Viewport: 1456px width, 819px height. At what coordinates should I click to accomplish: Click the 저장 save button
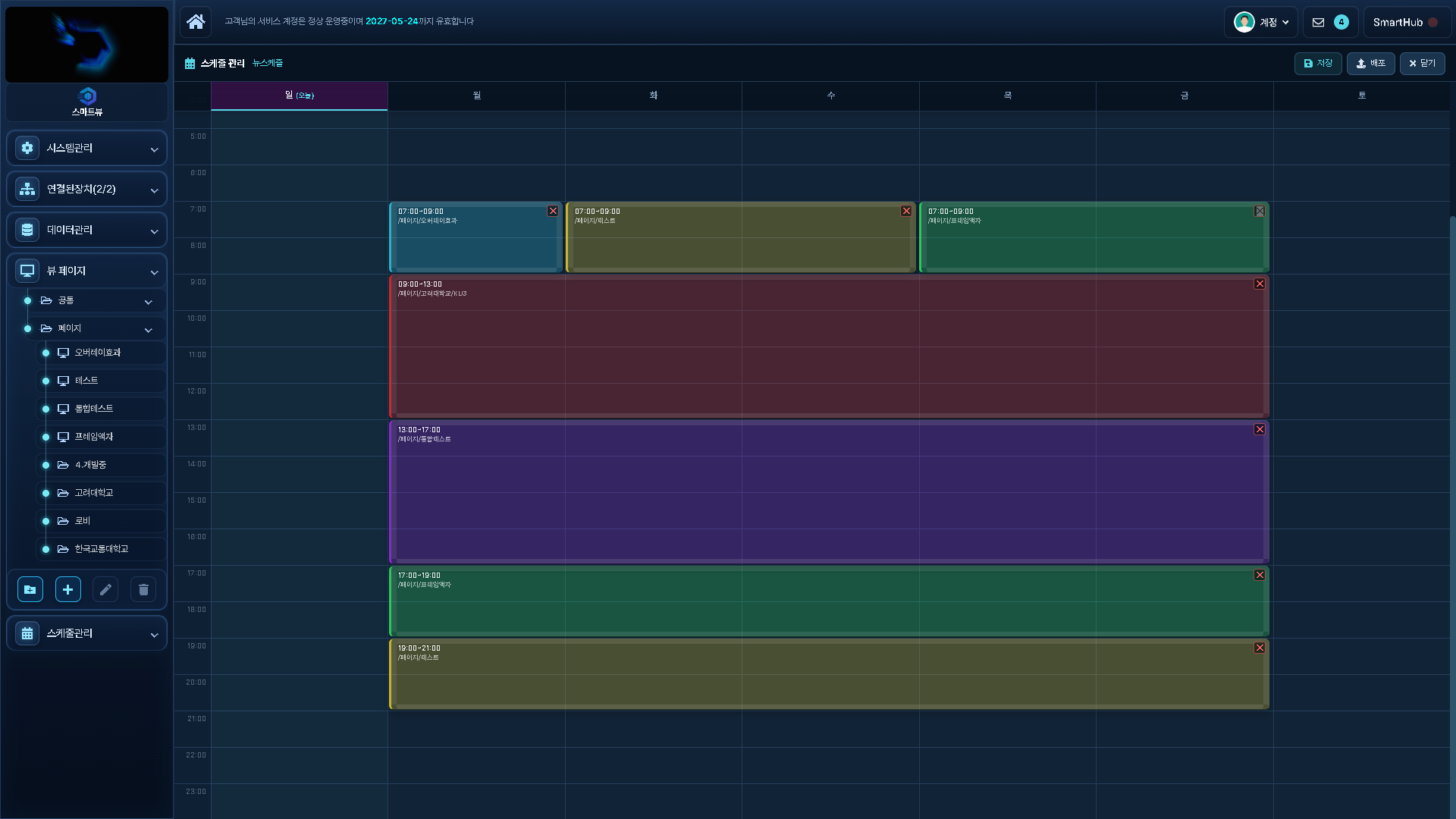tap(1318, 63)
